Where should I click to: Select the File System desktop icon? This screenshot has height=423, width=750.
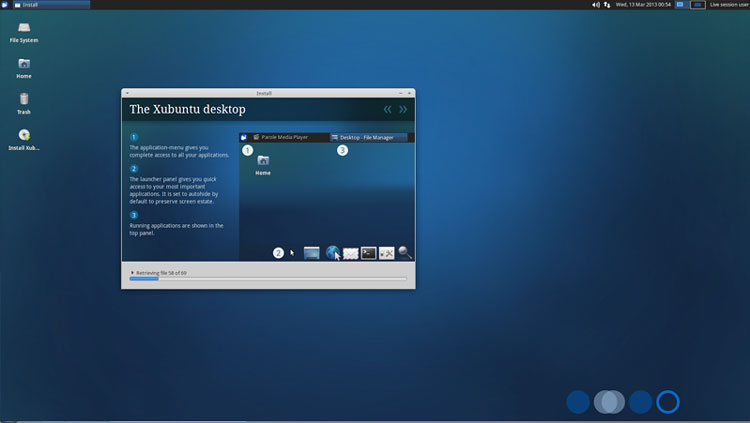click(x=24, y=33)
